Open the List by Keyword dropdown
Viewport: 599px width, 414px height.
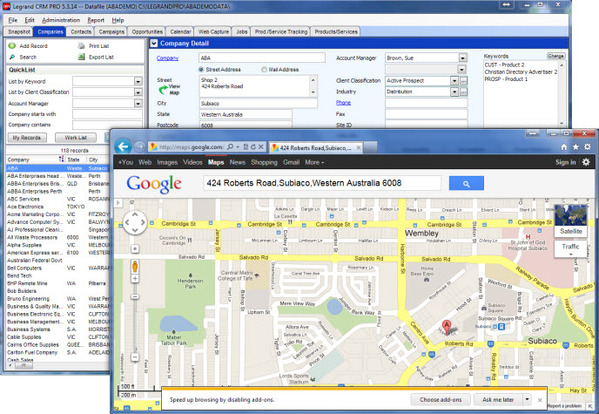(138, 81)
